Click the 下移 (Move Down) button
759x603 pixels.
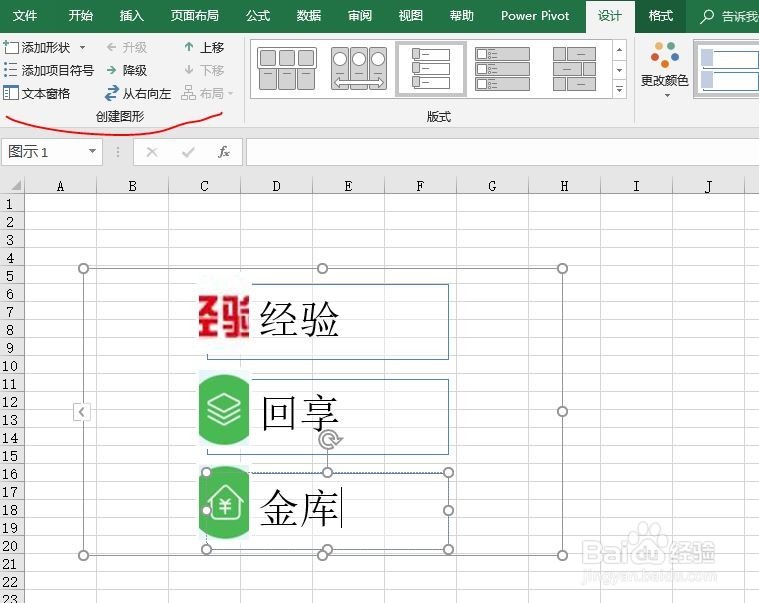(x=204, y=70)
